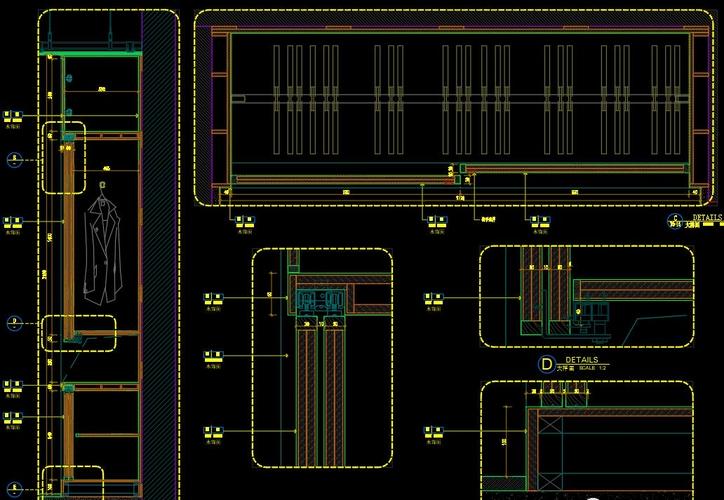Click the hanging coat illustration in the wardrobe
This screenshot has height=500, width=724.
point(101,250)
